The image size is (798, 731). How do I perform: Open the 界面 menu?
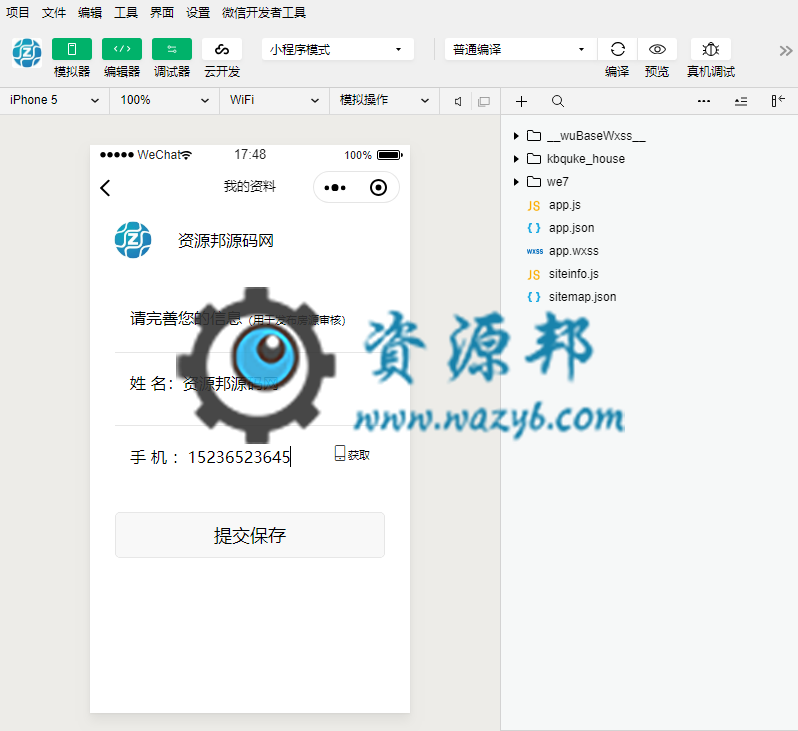pyautogui.click(x=162, y=12)
